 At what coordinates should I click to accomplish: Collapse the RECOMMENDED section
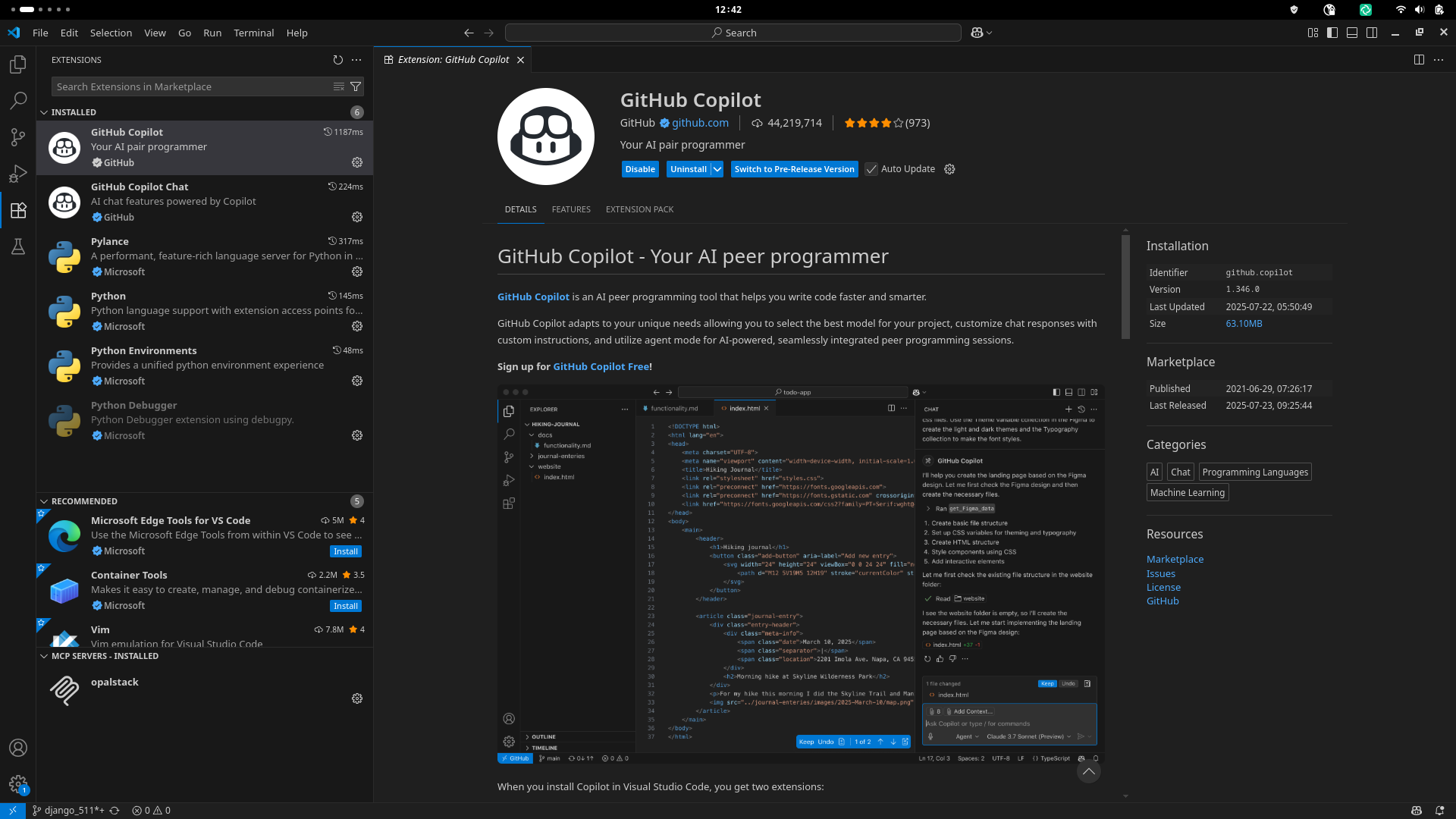tap(44, 500)
